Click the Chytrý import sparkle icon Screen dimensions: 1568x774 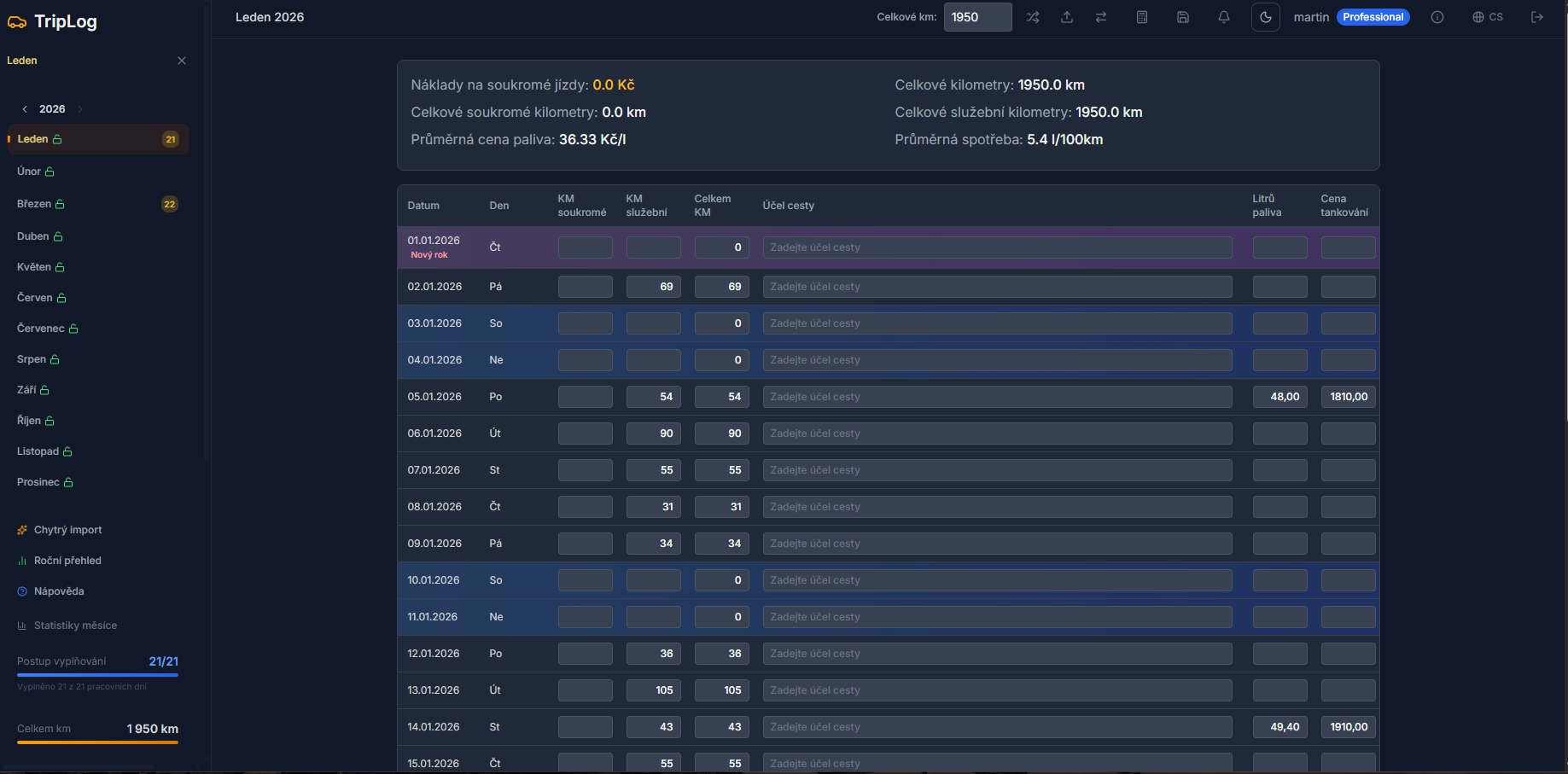[x=22, y=530]
